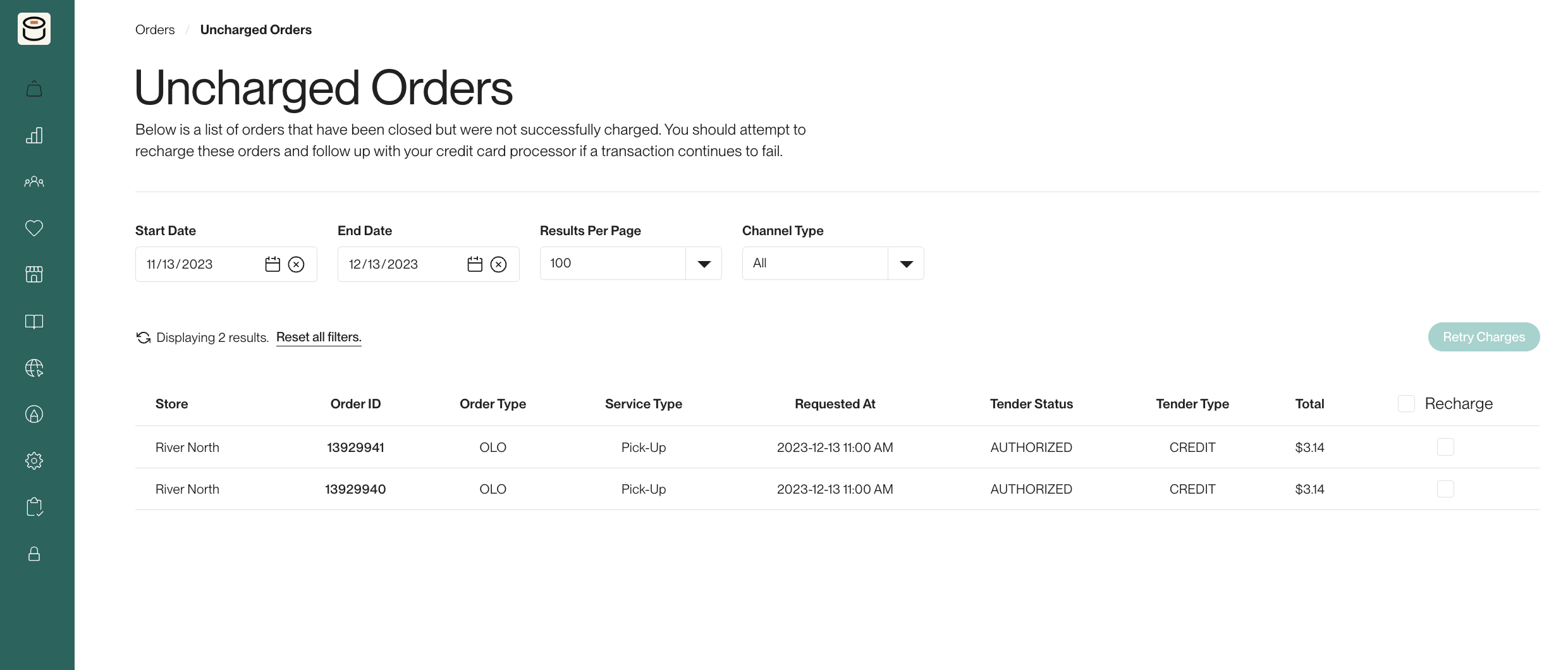
Task: Open the End Date calendar picker
Action: click(x=475, y=264)
